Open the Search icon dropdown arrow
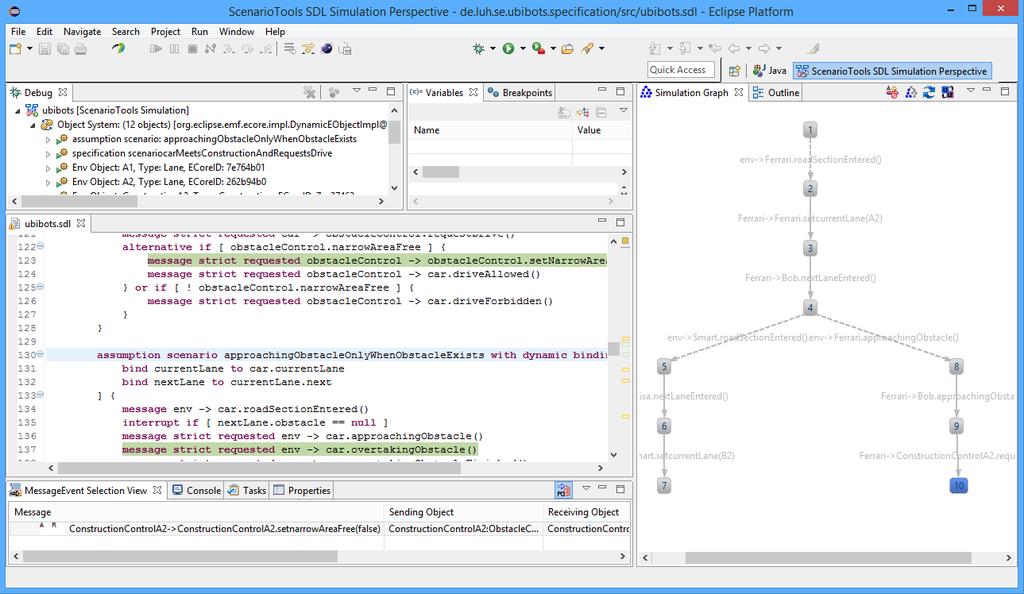The image size is (1024, 594). pyautogui.click(x=601, y=48)
